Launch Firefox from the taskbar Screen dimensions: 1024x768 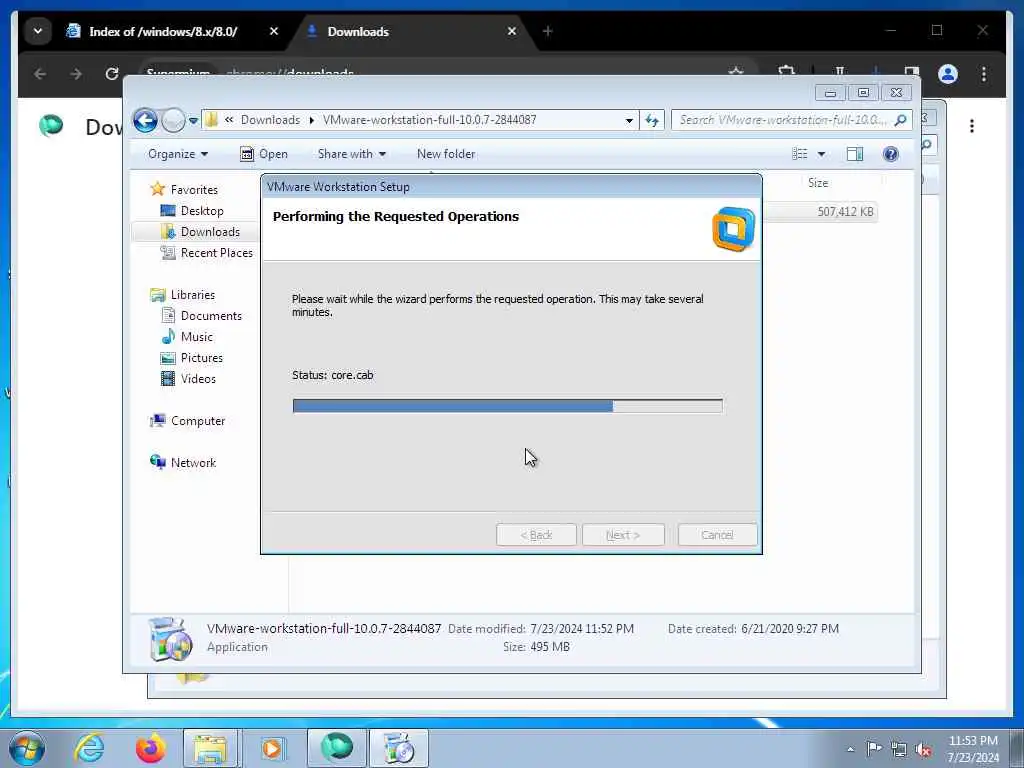(x=150, y=748)
